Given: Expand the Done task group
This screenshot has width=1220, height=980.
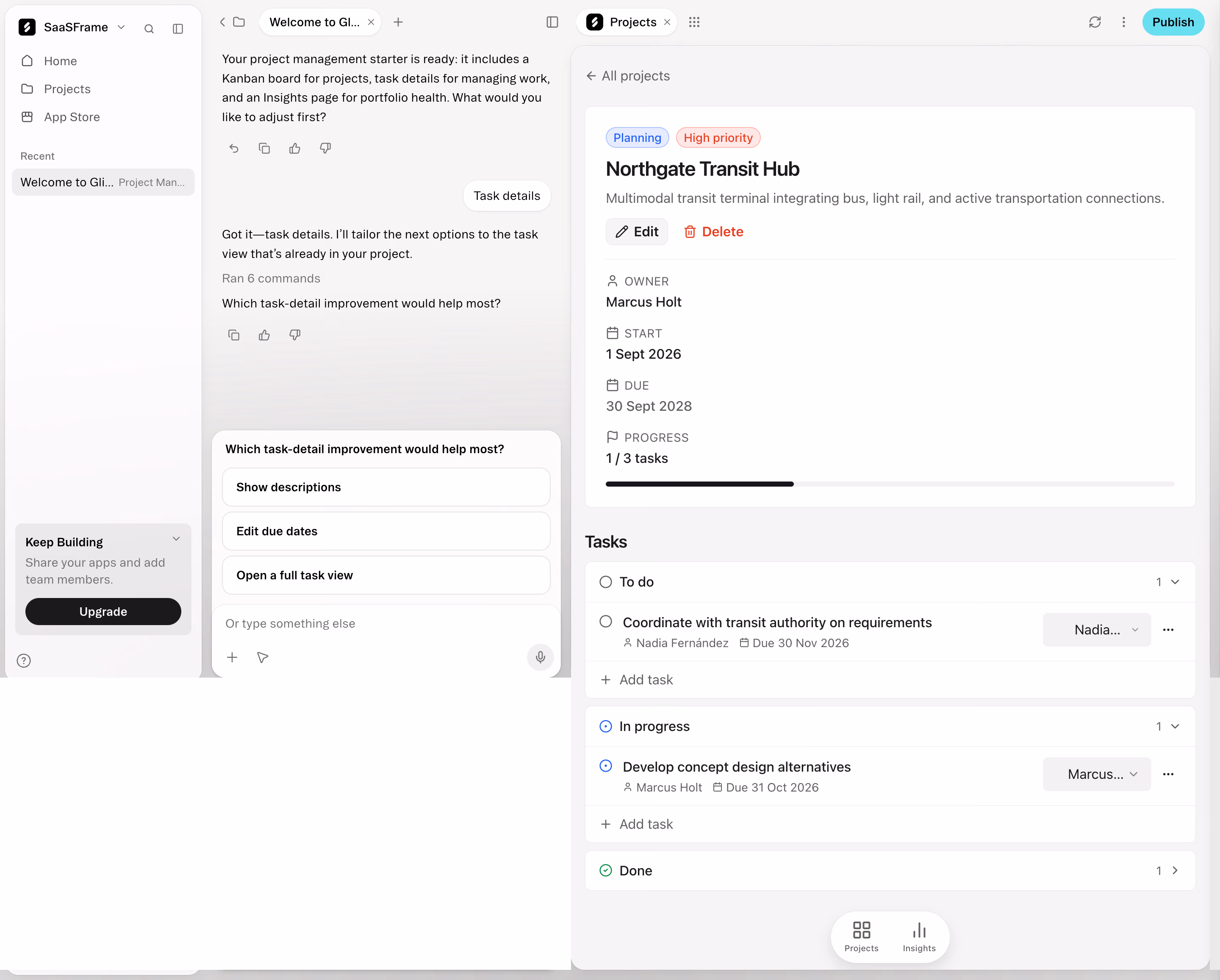Looking at the screenshot, I should pos(1175,870).
